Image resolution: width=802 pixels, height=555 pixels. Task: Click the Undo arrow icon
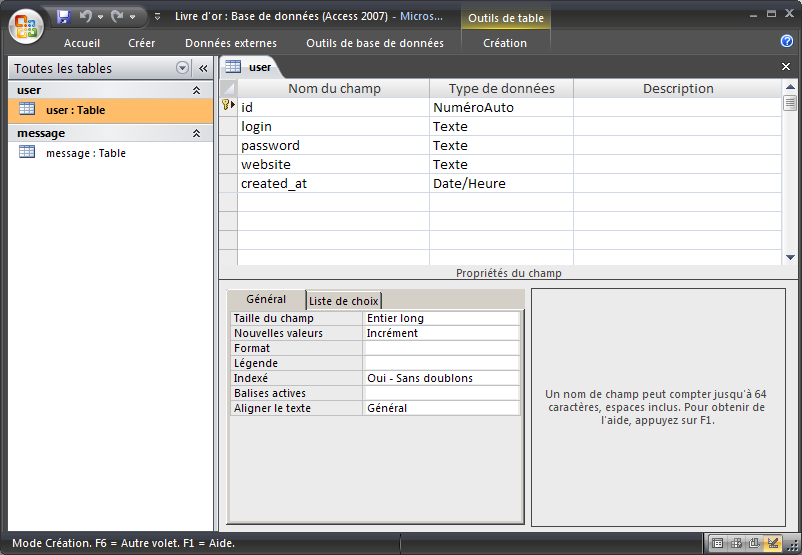pyautogui.click(x=85, y=16)
